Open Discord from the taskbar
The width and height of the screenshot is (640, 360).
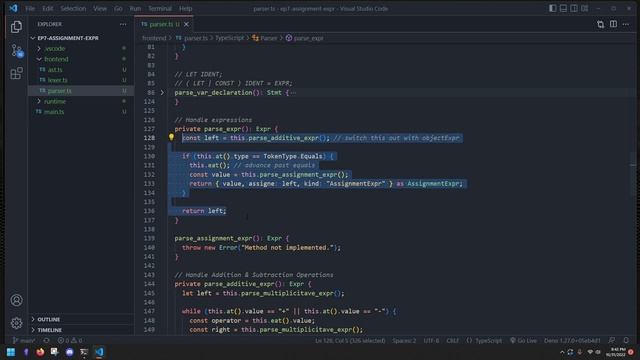pos(69,352)
